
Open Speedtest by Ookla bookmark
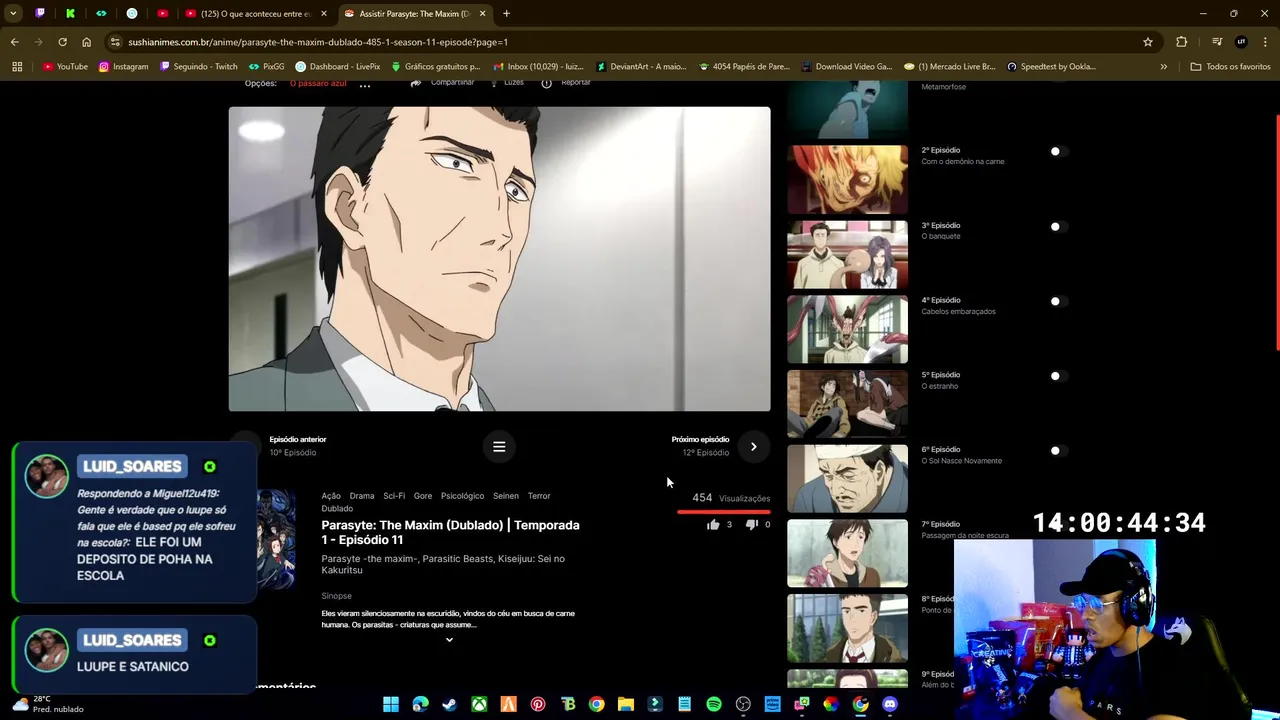click(1051, 67)
